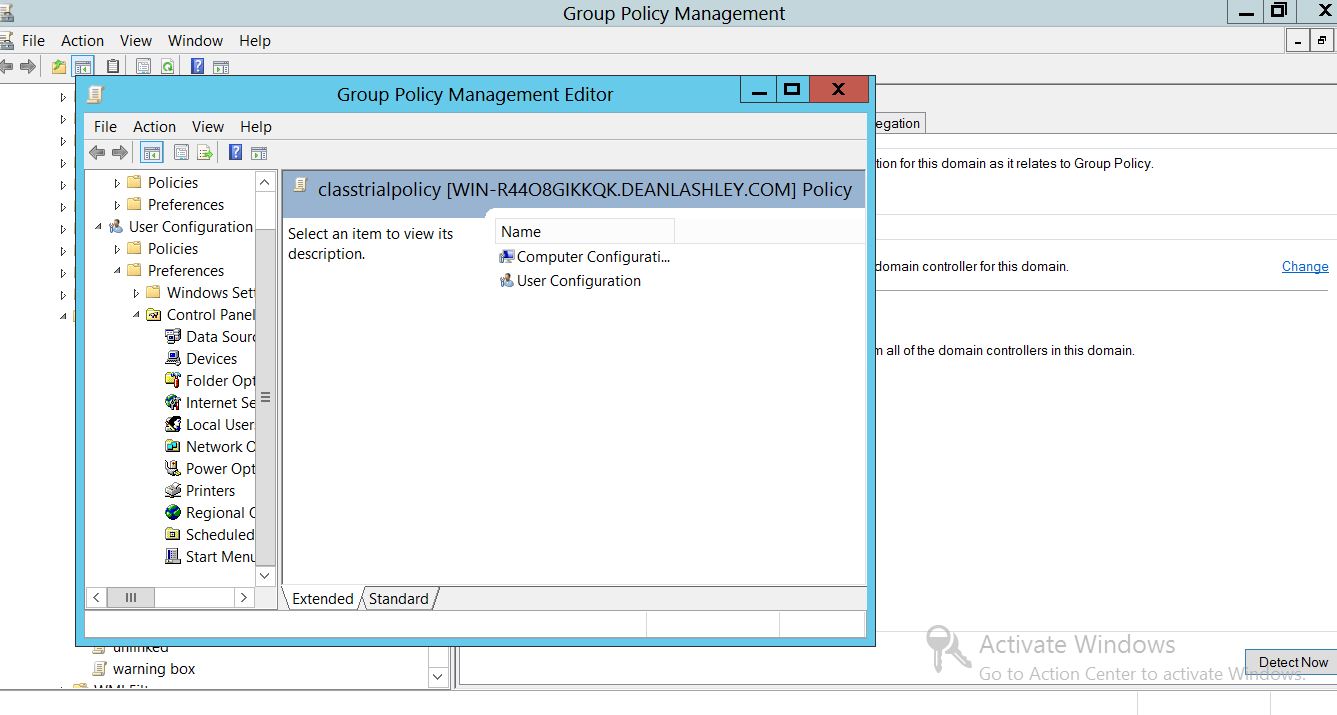Click the Change link

1305,267
